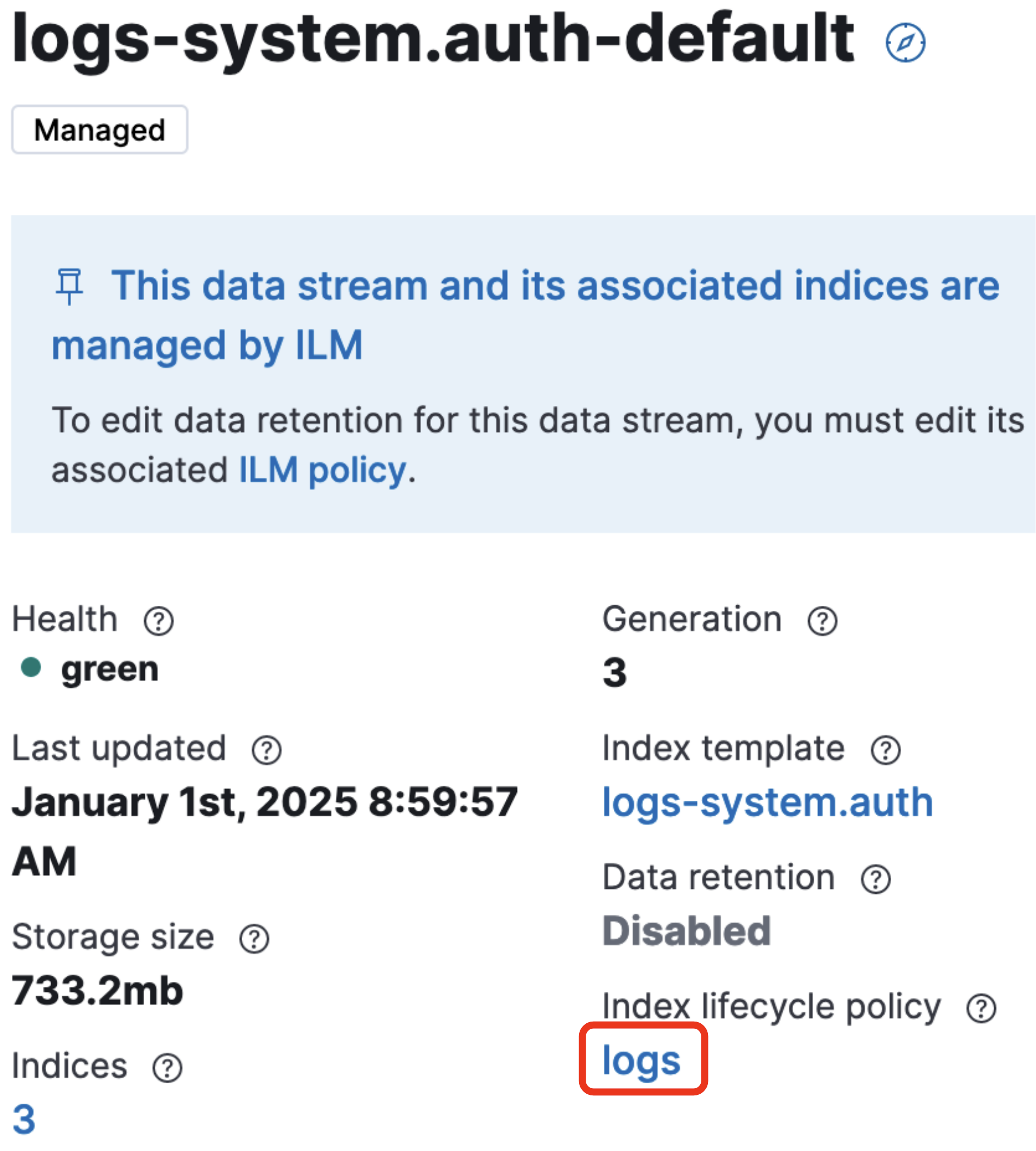Click the green health status indicator
1036x1151 pixels.
[32, 667]
